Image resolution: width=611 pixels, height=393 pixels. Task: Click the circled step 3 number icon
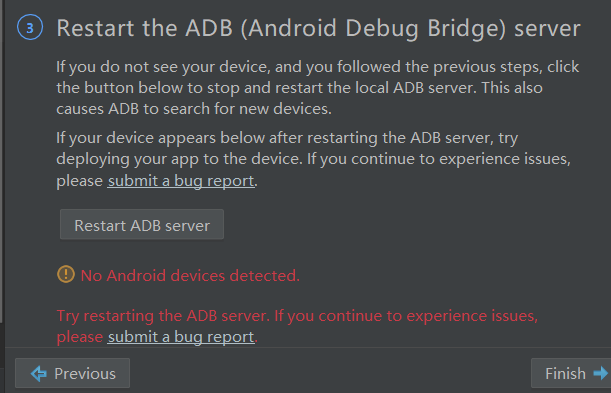click(x=30, y=27)
